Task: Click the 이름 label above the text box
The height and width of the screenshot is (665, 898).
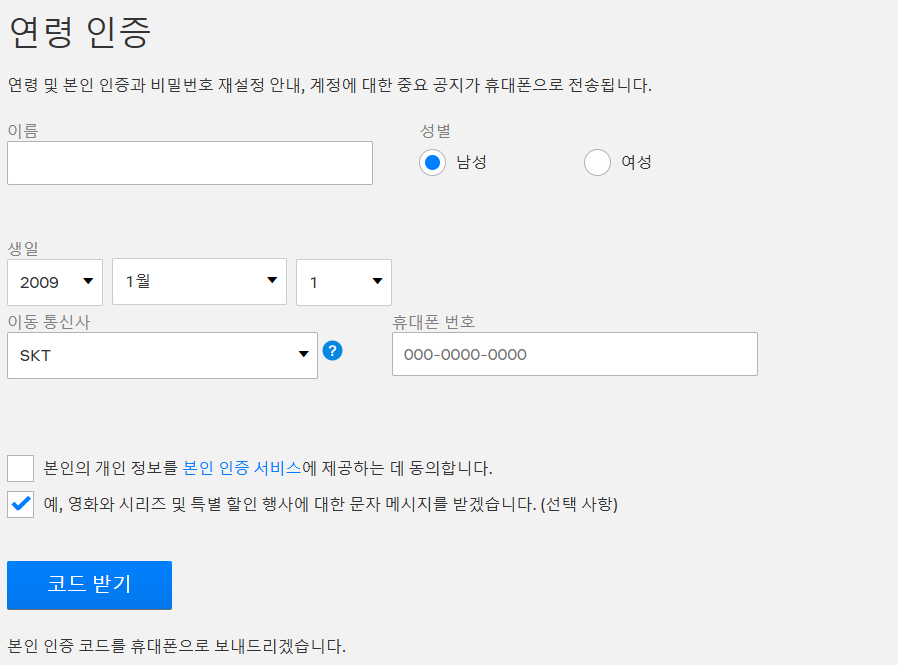Action: click(23, 131)
